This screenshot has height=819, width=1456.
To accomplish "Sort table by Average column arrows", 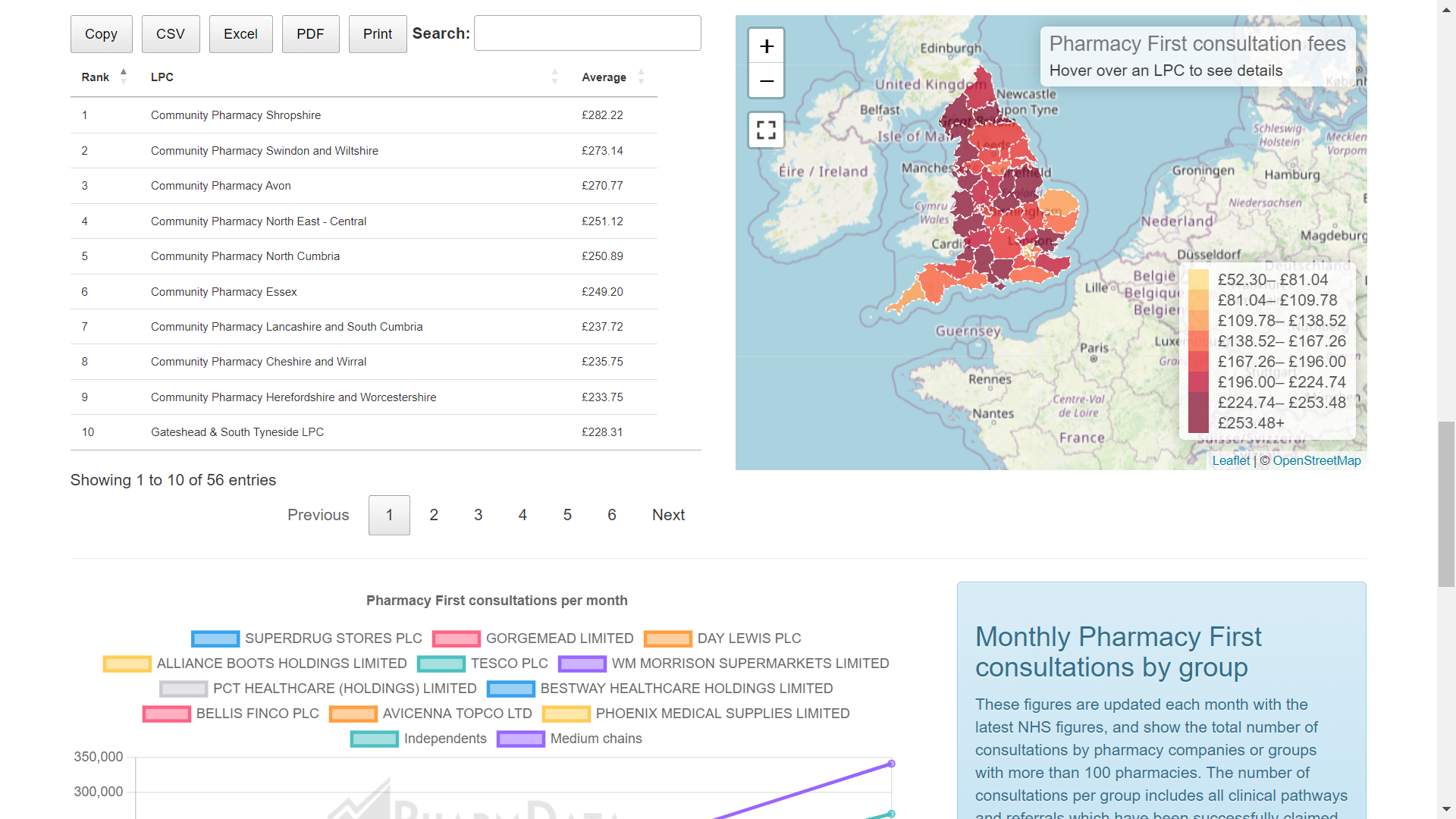I will point(641,77).
